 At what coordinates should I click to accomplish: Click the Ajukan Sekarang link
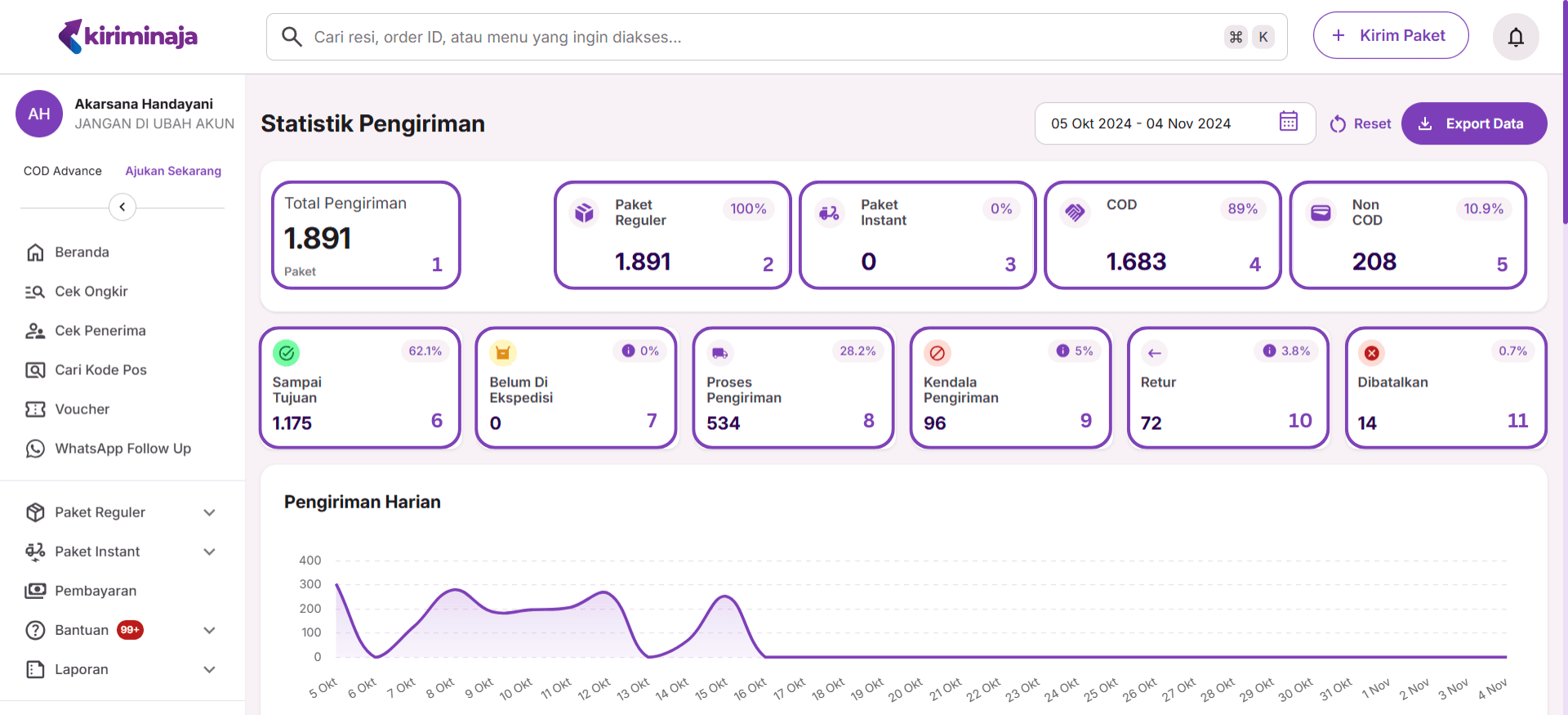click(173, 171)
